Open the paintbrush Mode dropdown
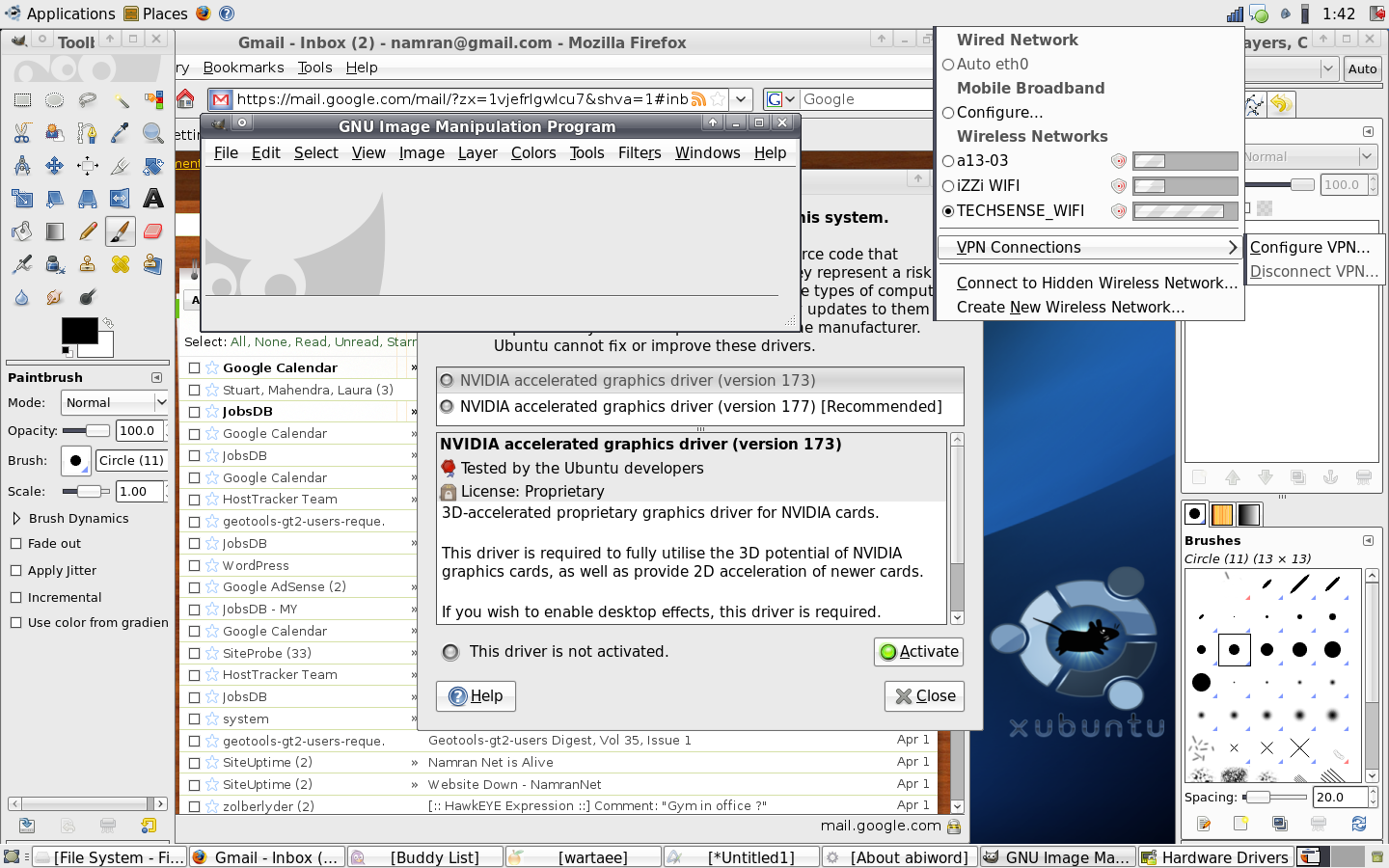This screenshot has height=868, width=1389. [x=115, y=403]
